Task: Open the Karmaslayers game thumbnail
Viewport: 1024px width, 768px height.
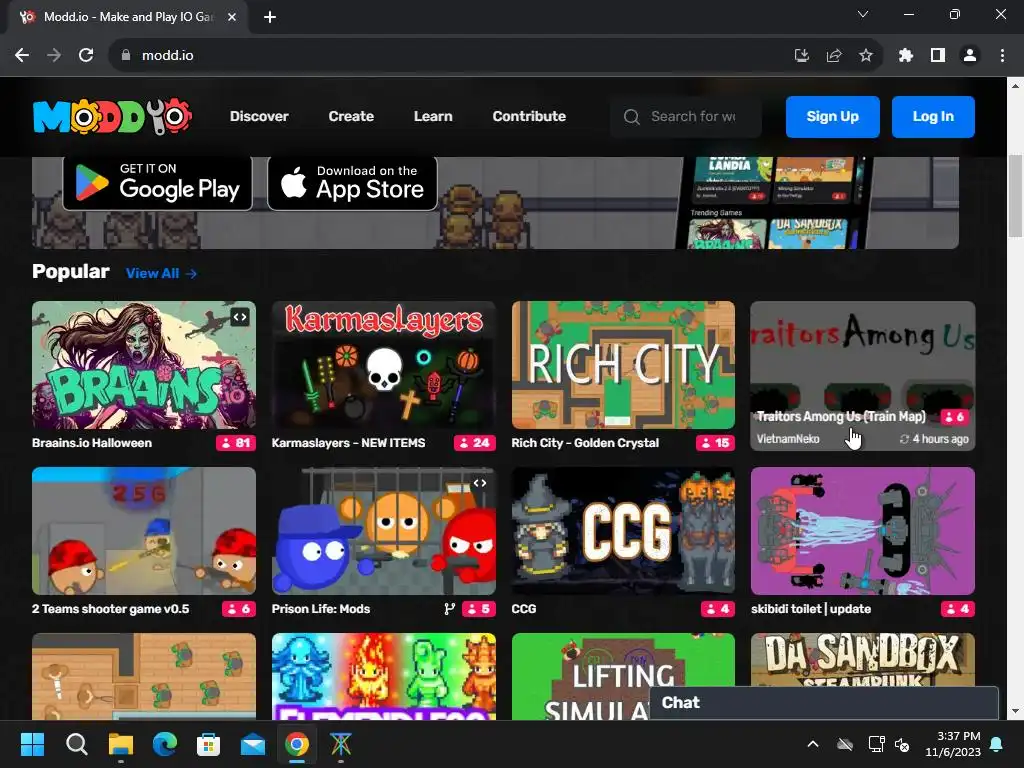Action: click(383, 364)
